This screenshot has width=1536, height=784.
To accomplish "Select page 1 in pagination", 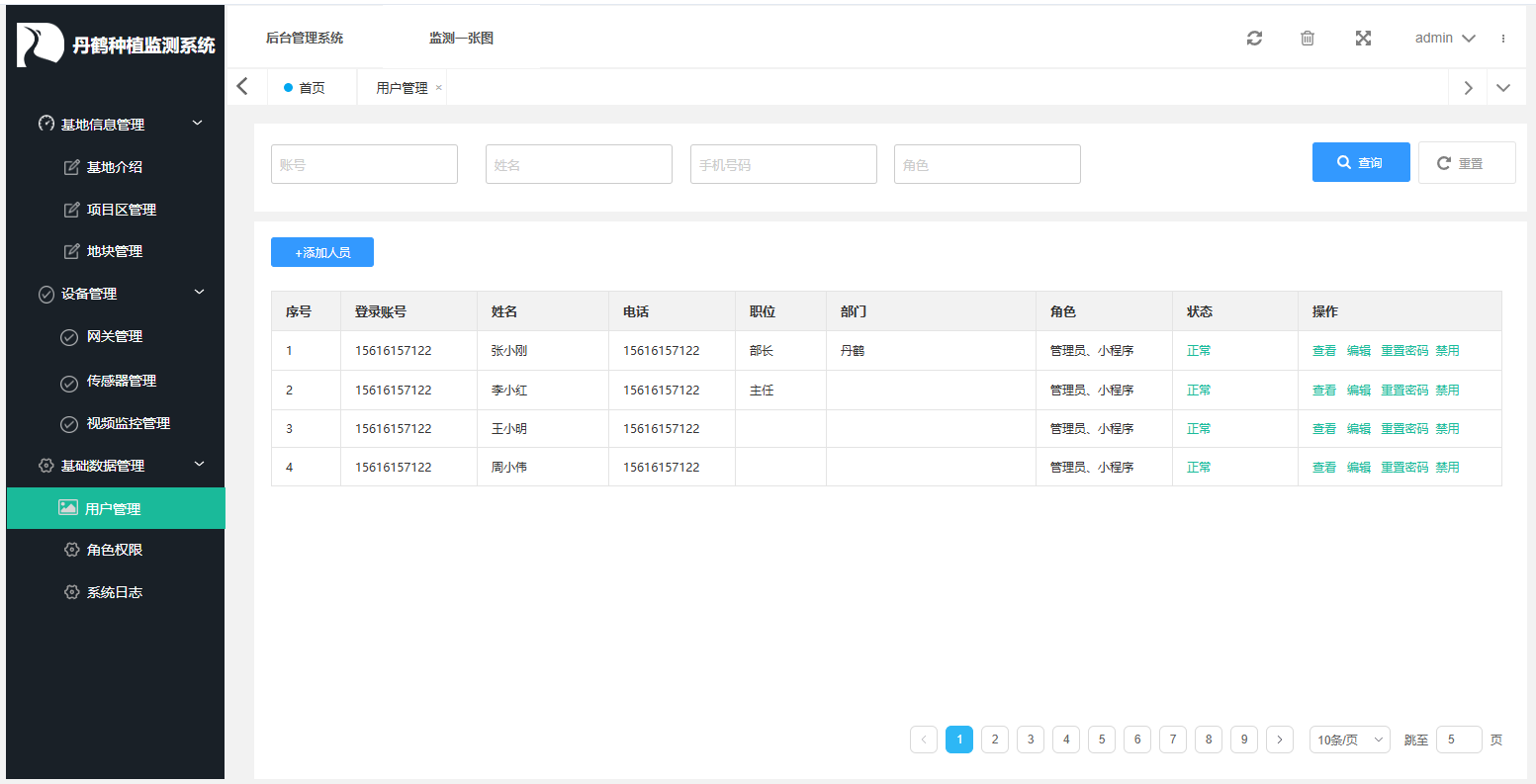I will (x=959, y=740).
